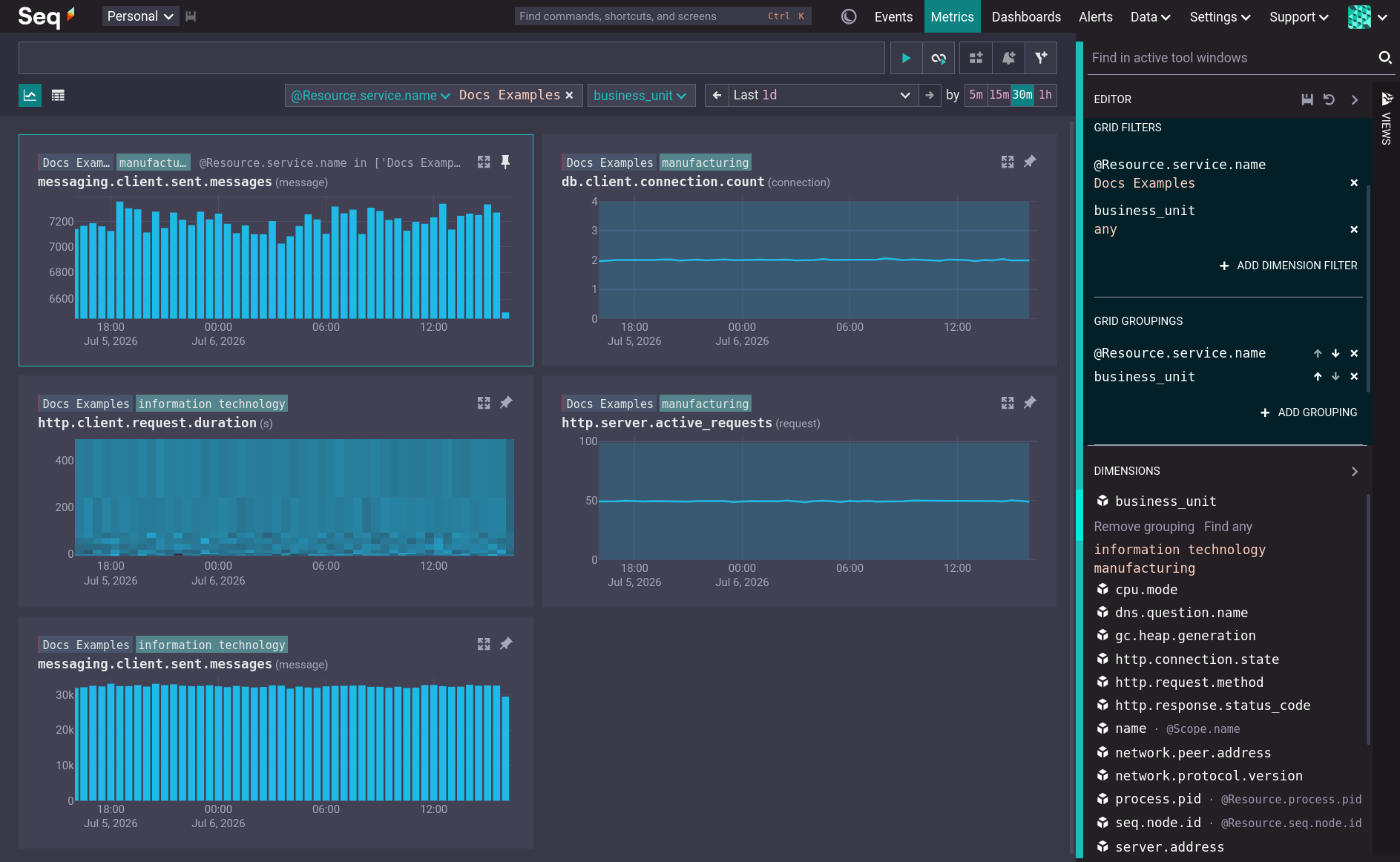
Task: Click ADD GROUPING button
Action: click(x=1309, y=412)
